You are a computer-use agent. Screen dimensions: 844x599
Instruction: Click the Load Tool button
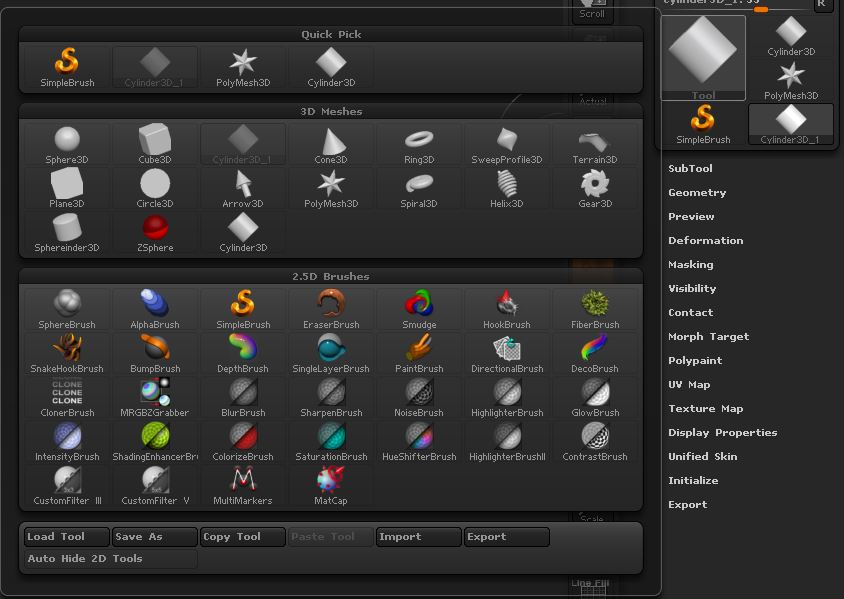pos(67,537)
